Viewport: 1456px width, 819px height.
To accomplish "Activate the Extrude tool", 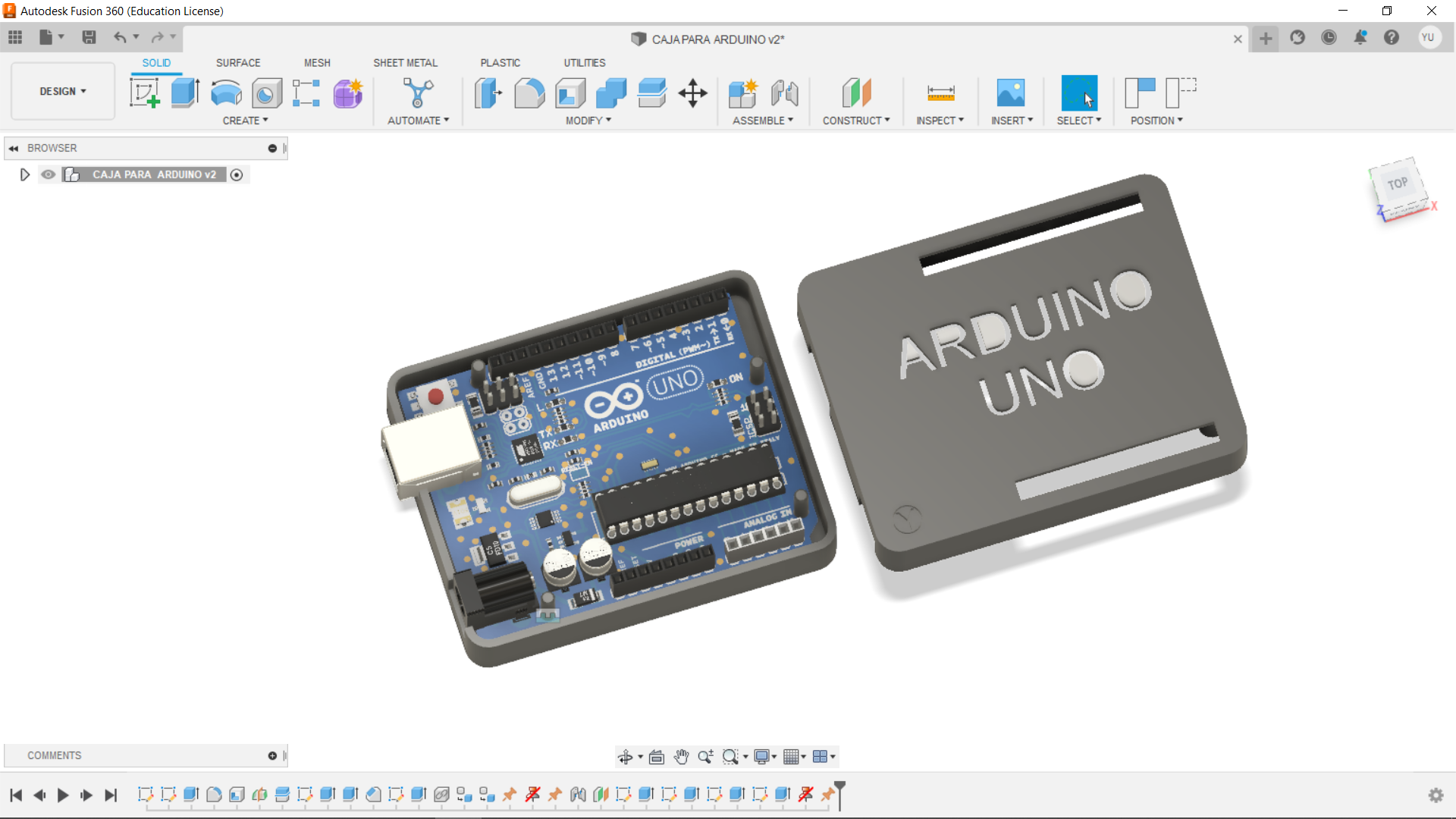I will (184, 93).
